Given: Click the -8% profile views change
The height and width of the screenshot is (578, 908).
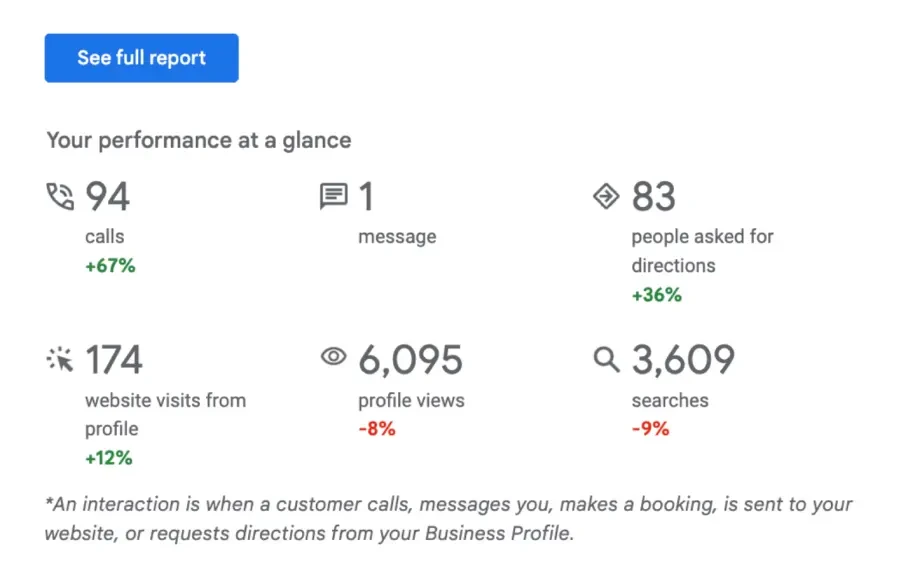Looking at the screenshot, I should [377, 429].
